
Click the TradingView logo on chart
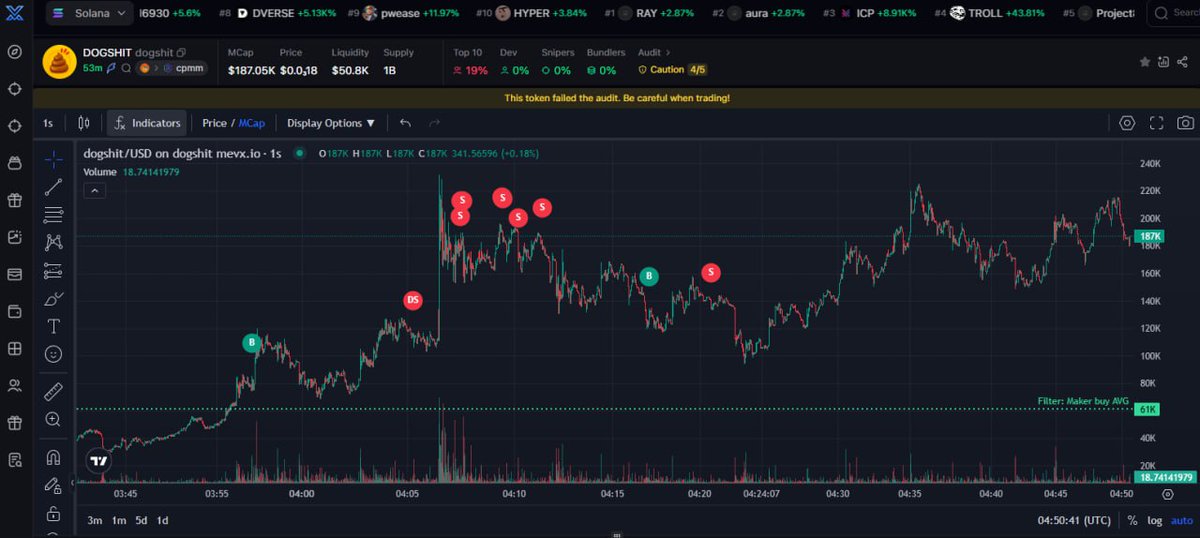98,461
